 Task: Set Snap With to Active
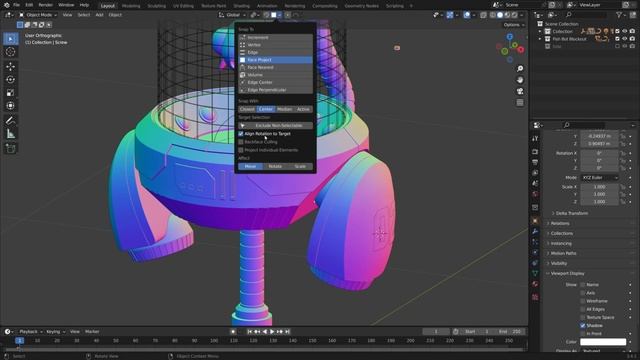pyautogui.click(x=303, y=109)
